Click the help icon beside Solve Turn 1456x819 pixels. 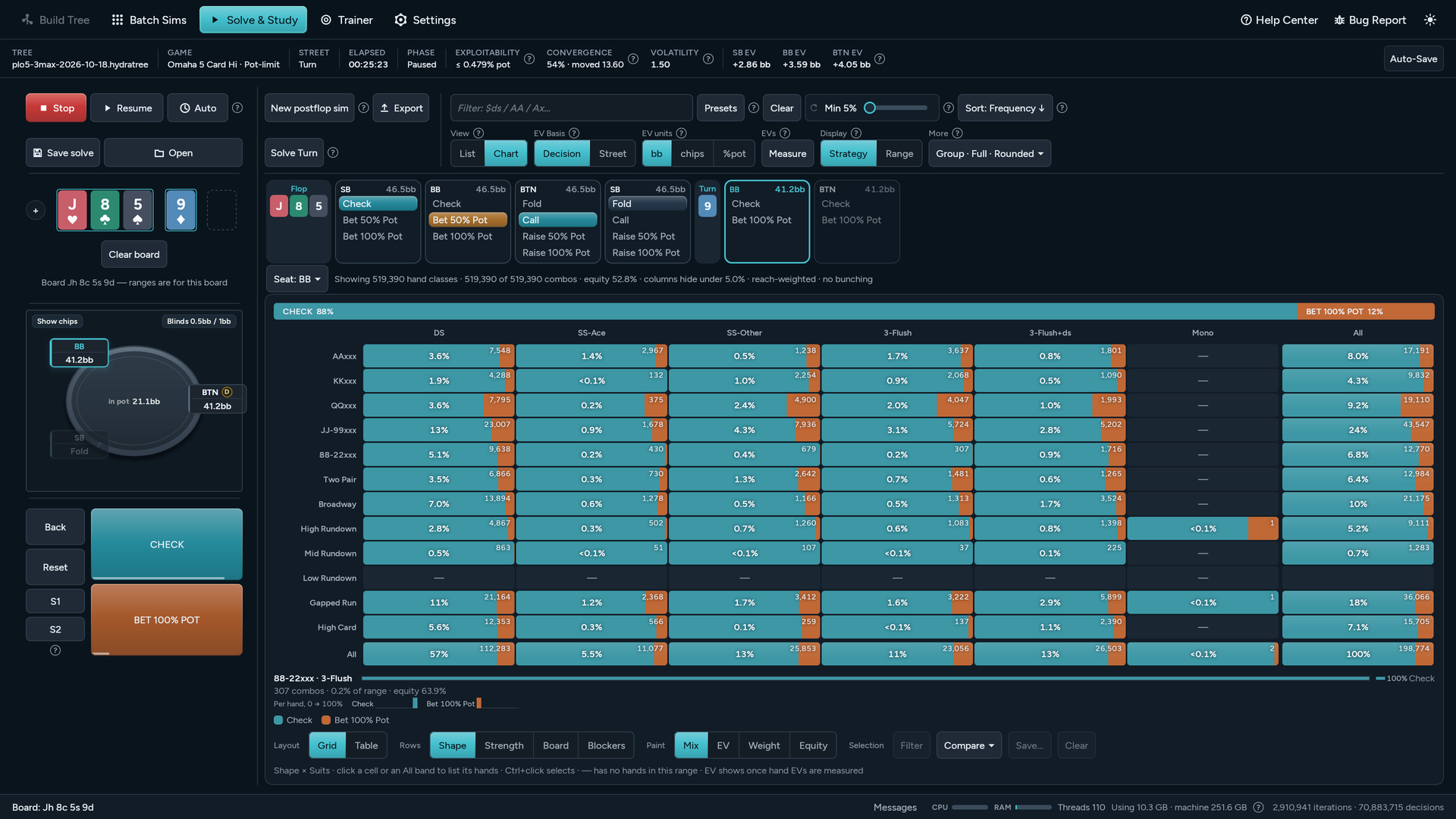pos(333,153)
